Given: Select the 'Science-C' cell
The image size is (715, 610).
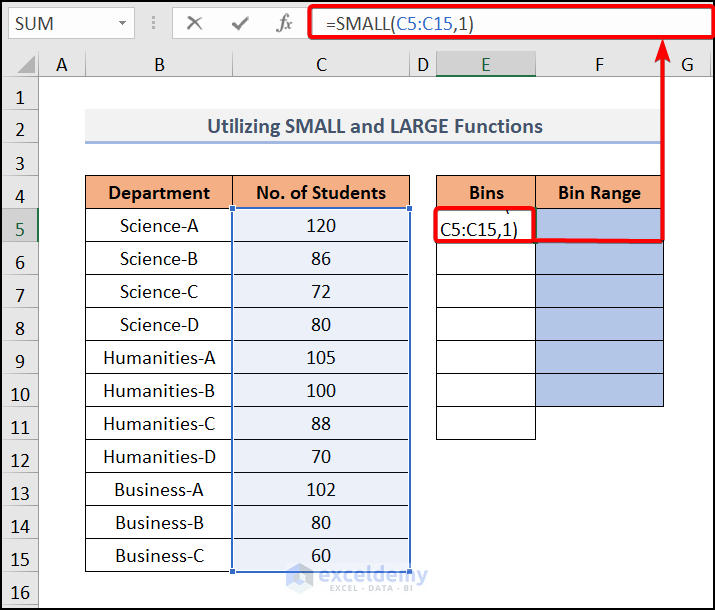Looking at the screenshot, I should [159, 292].
